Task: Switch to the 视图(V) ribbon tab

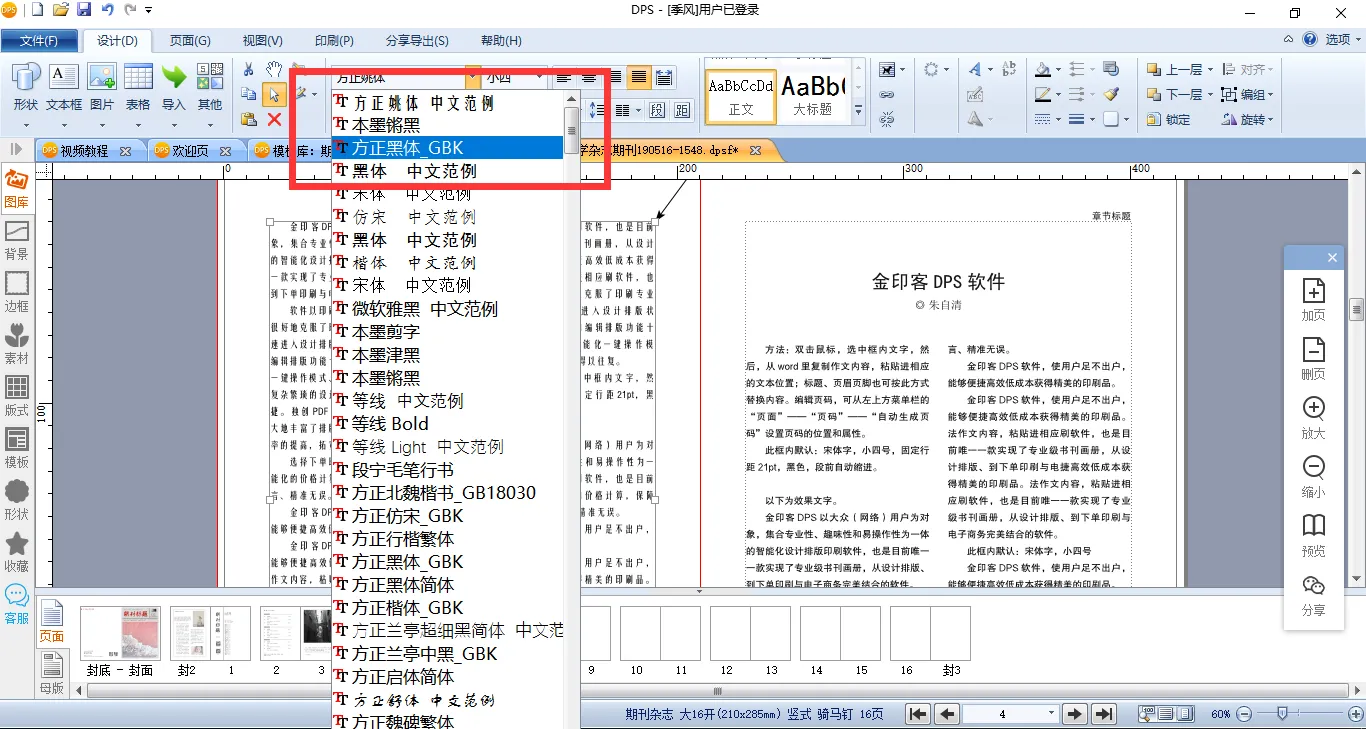Action: [262, 41]
